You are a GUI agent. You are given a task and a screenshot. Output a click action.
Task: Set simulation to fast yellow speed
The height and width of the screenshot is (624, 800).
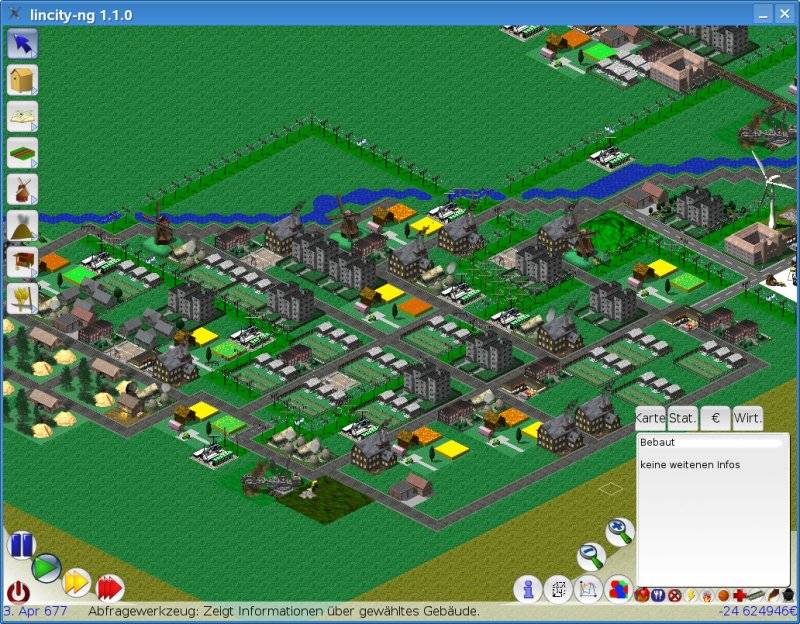click(x=77, y=583)
